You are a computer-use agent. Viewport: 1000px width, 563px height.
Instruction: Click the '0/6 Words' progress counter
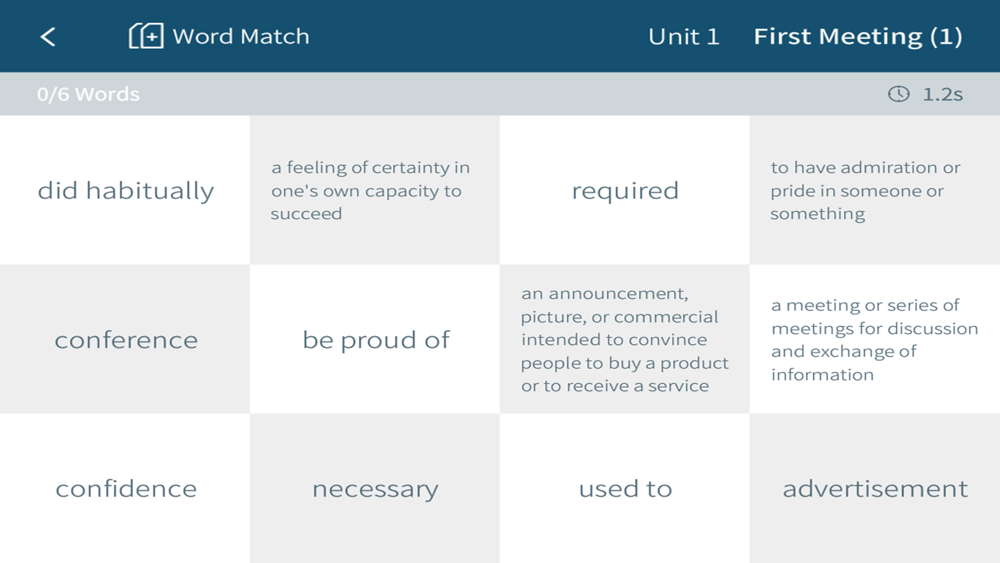[88, 94]
